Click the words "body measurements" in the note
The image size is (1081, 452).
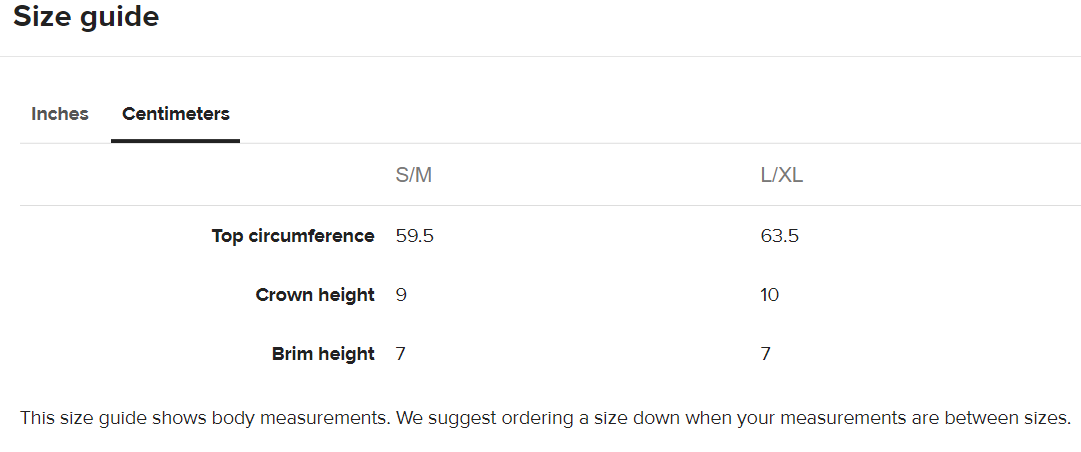299,418
